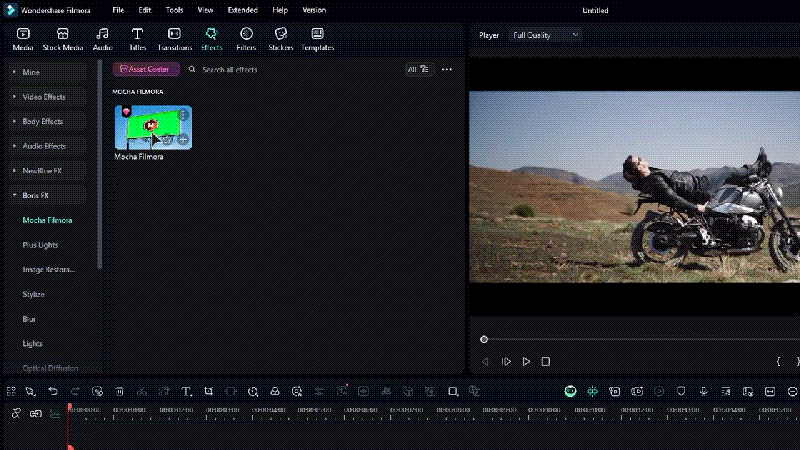Open the File menu
Image resolution: width=800 pixels, height=450 pixels.
118,10
